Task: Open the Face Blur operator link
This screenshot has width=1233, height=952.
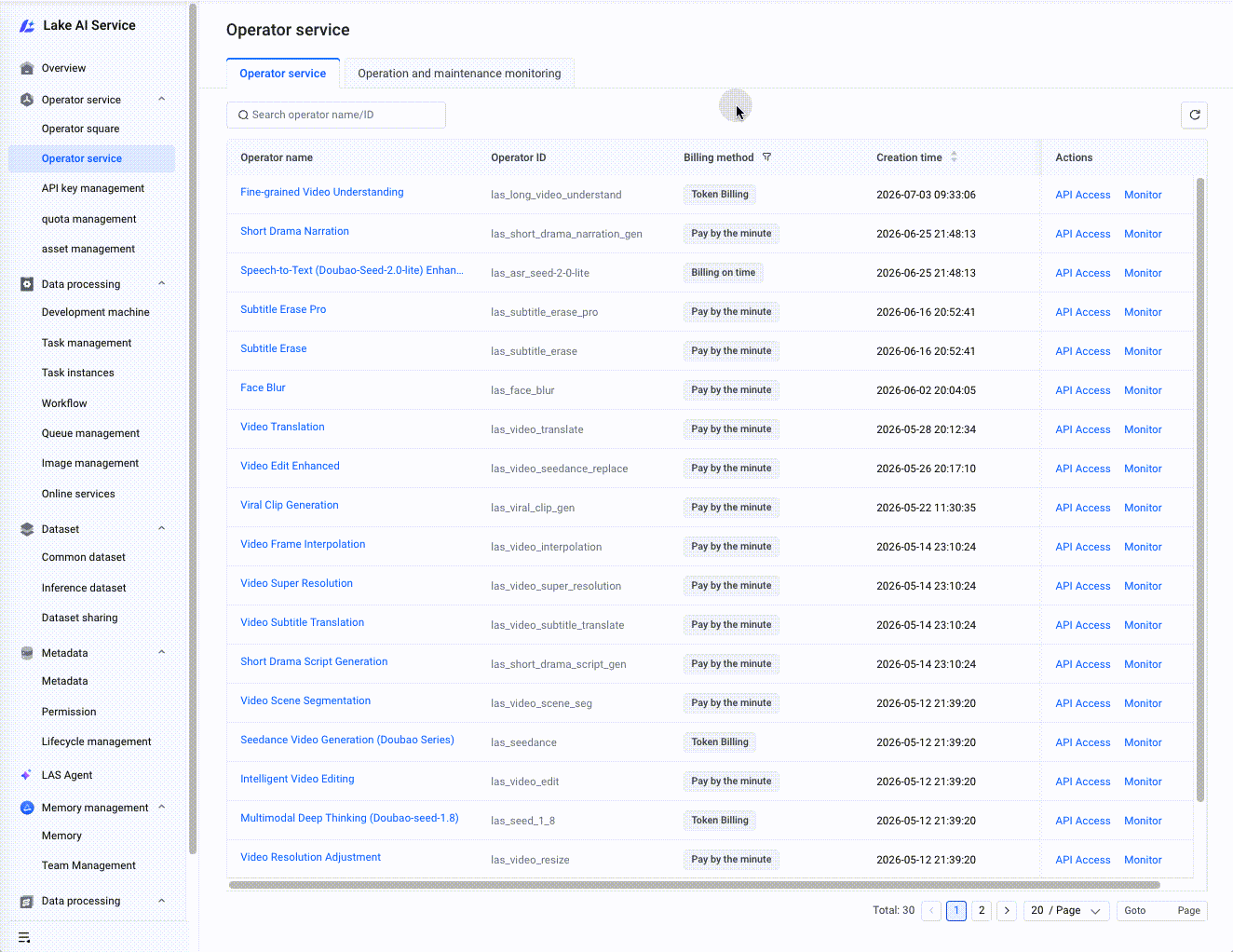Action: click(x=263, y=388)
